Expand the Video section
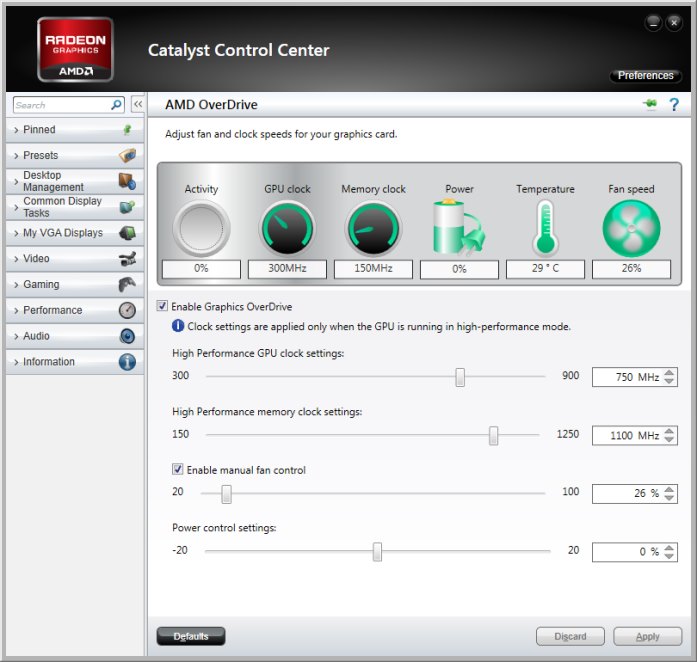 point(16,259)
